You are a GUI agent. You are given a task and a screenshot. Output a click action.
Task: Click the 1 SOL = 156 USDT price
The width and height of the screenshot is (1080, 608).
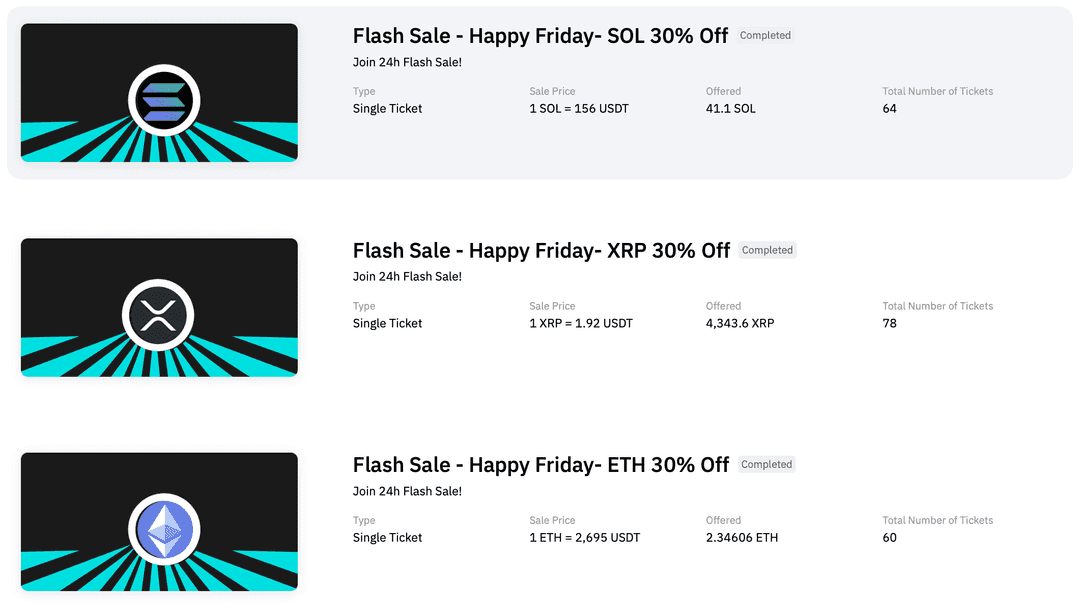(x=579, y=109)
